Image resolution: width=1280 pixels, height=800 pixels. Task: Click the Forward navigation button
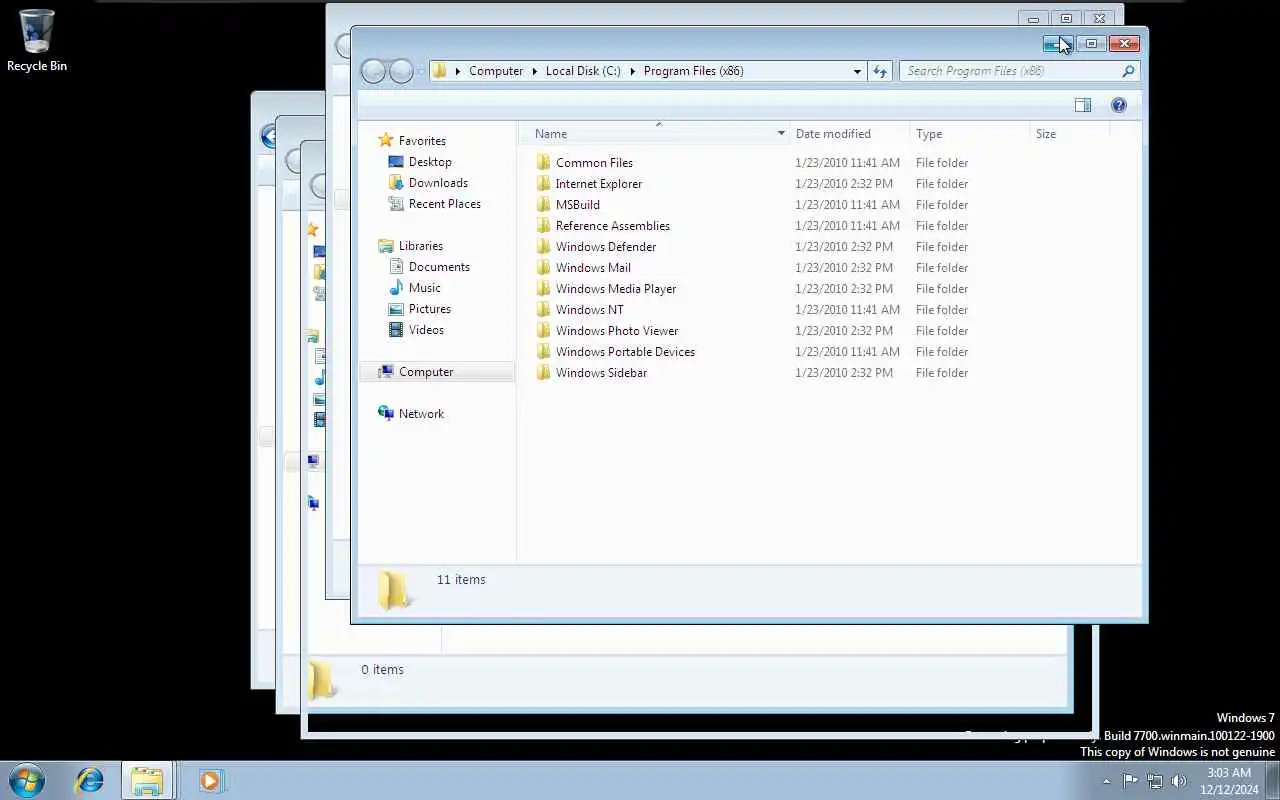tap(401, 71)
